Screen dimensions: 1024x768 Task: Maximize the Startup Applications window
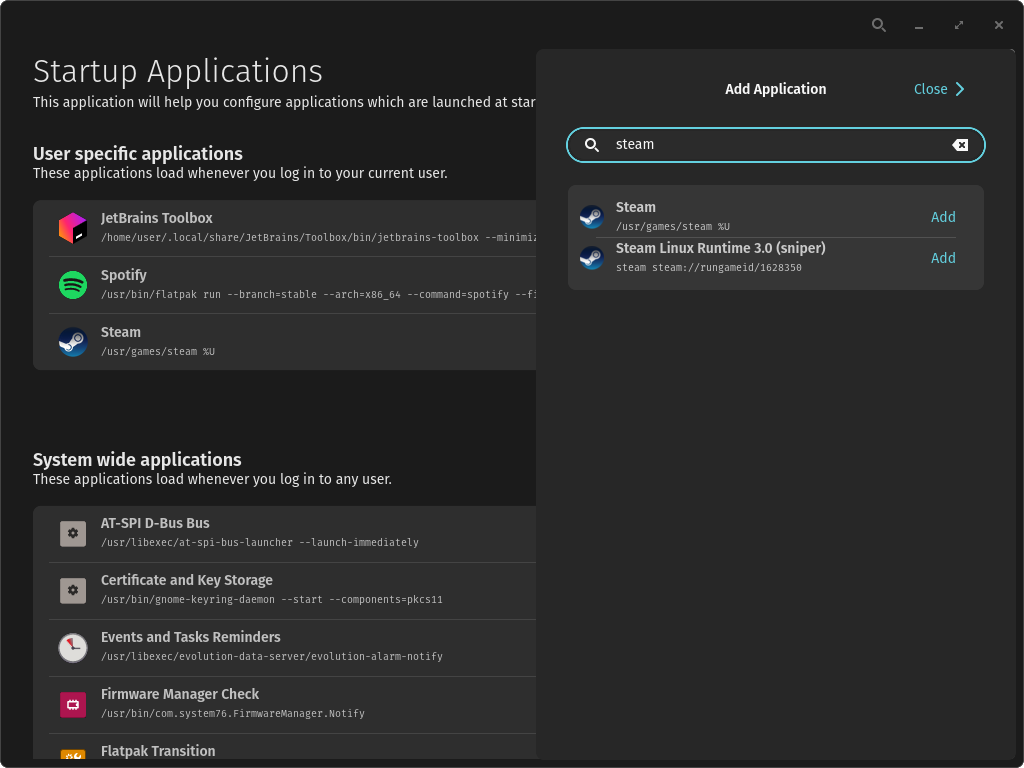pyautogui.click(x=959, y=25)
